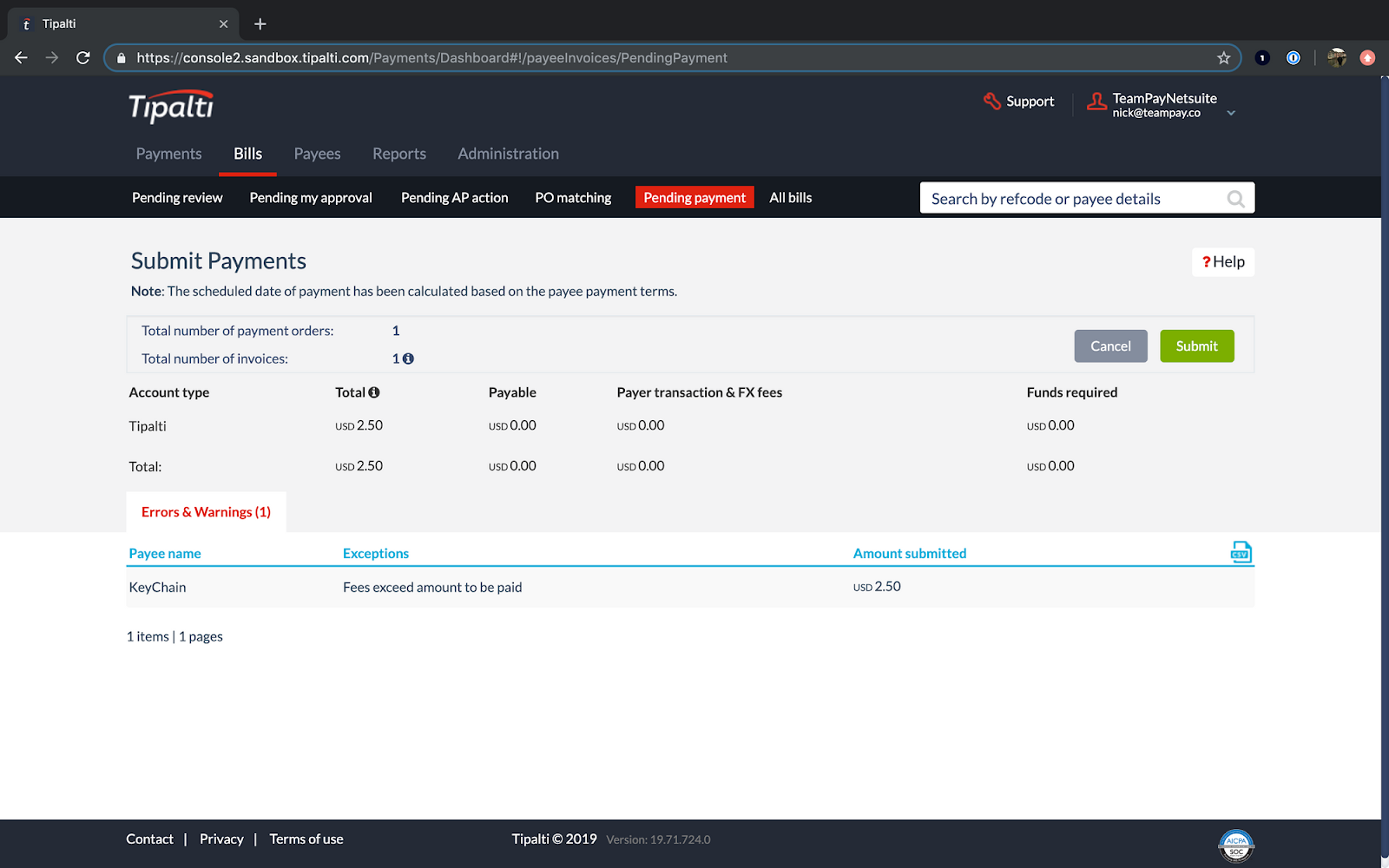Click the Tipalti account type row
The image size is (1389, 868).
[x=690, y=426]
